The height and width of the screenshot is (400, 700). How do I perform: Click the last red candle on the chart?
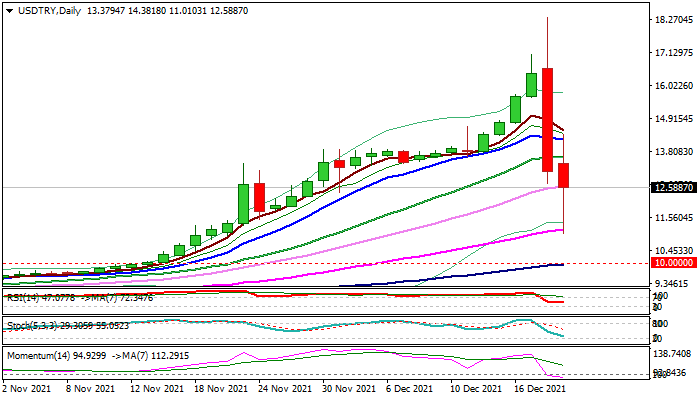click(564, 175)
